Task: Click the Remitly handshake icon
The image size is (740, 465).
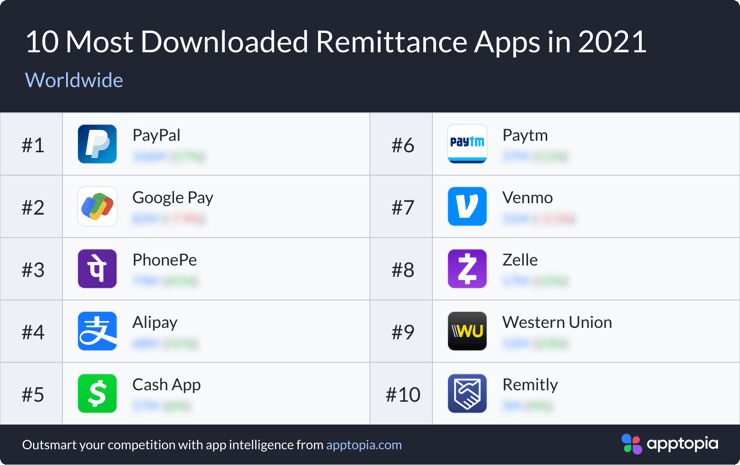Action: pyautogui.click(x=467, y=394)
